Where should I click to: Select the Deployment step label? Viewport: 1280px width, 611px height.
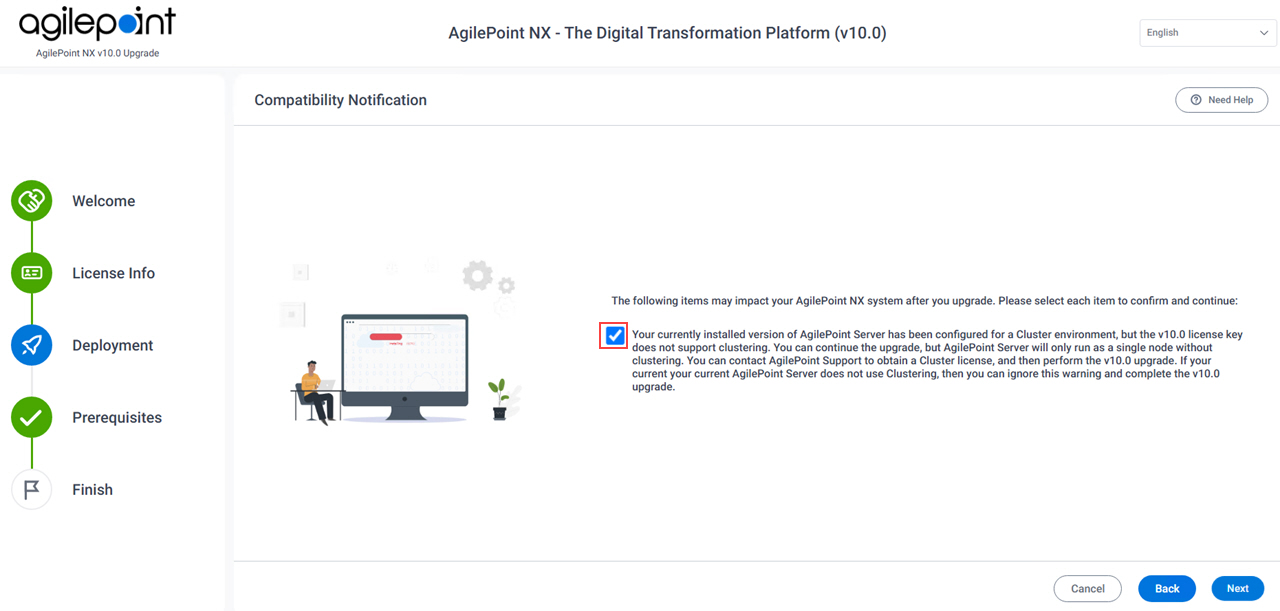coord(113,345)
